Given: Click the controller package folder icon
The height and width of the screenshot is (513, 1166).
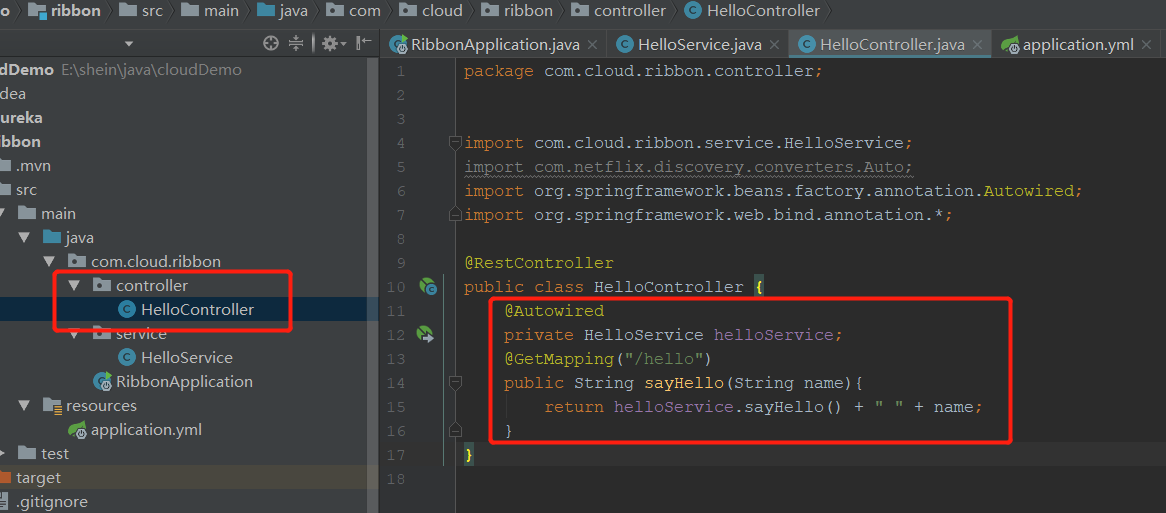Looking at the screenshot, I should click(101, 285).
